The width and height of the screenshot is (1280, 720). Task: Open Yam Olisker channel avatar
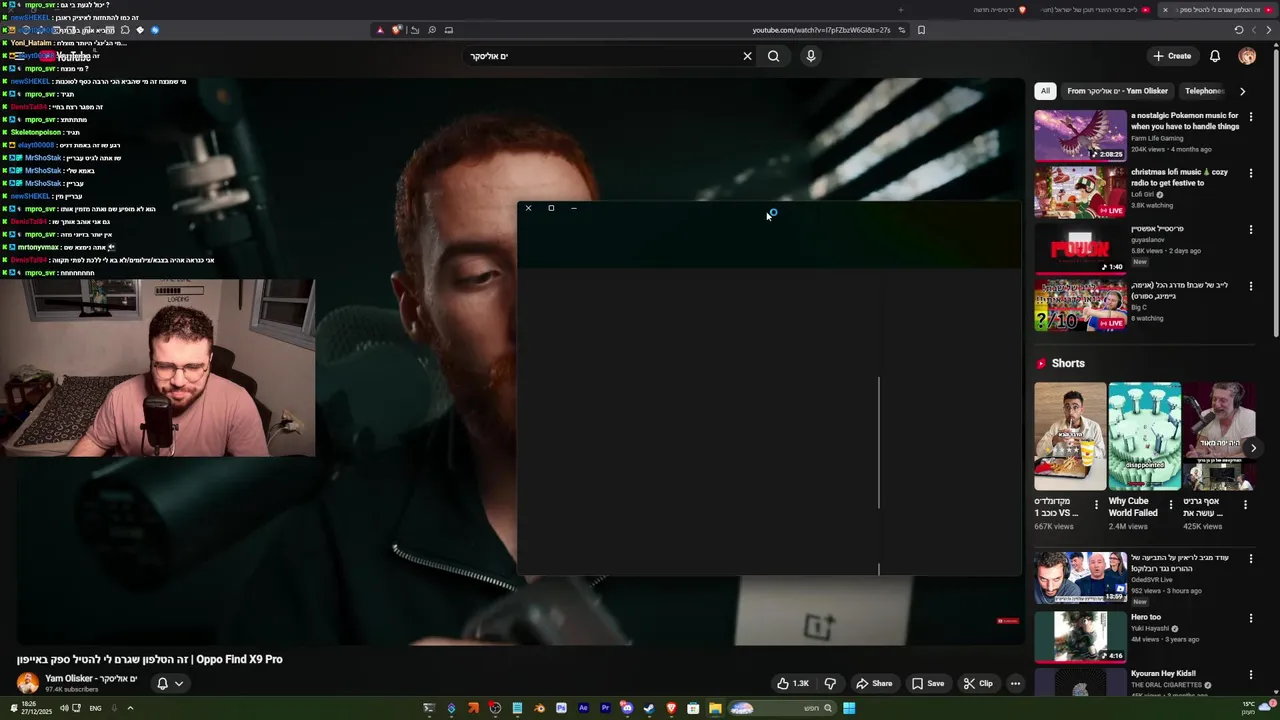[x=28, y=683]
